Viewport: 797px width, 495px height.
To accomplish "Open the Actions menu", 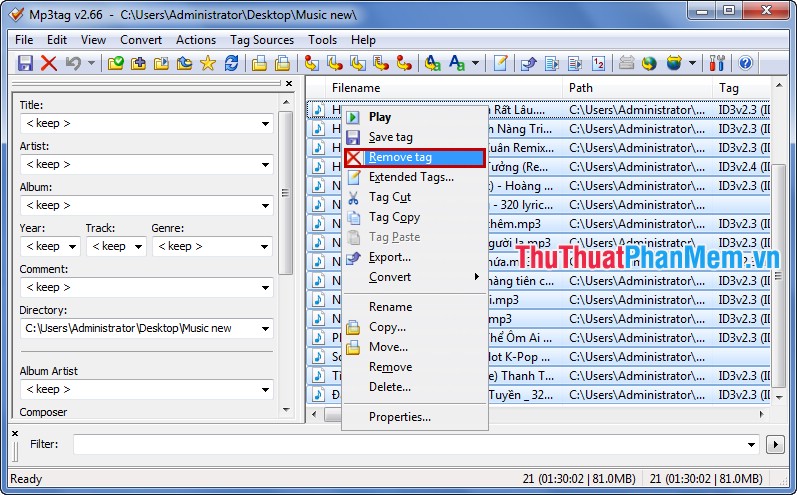I will [x=196, y=40].
